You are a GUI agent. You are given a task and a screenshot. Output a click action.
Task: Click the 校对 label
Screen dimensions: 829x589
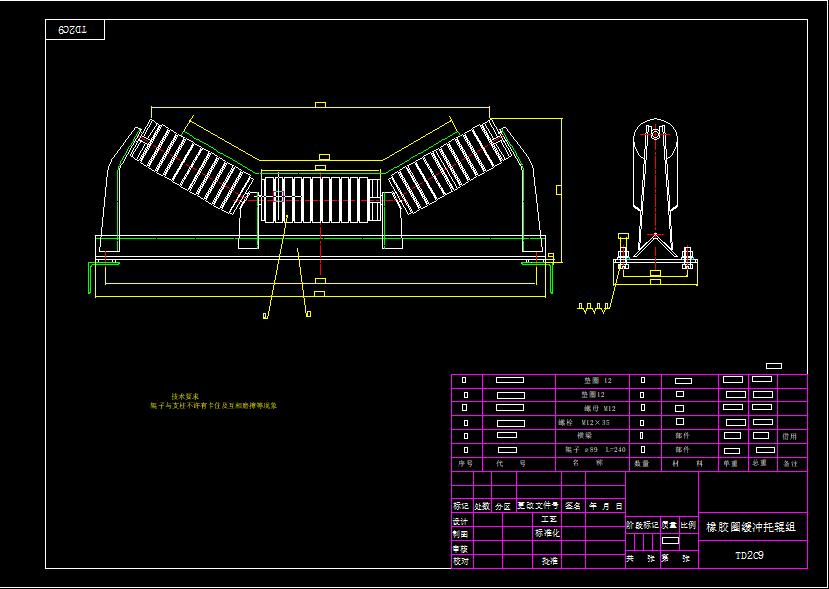pos(460,562)
